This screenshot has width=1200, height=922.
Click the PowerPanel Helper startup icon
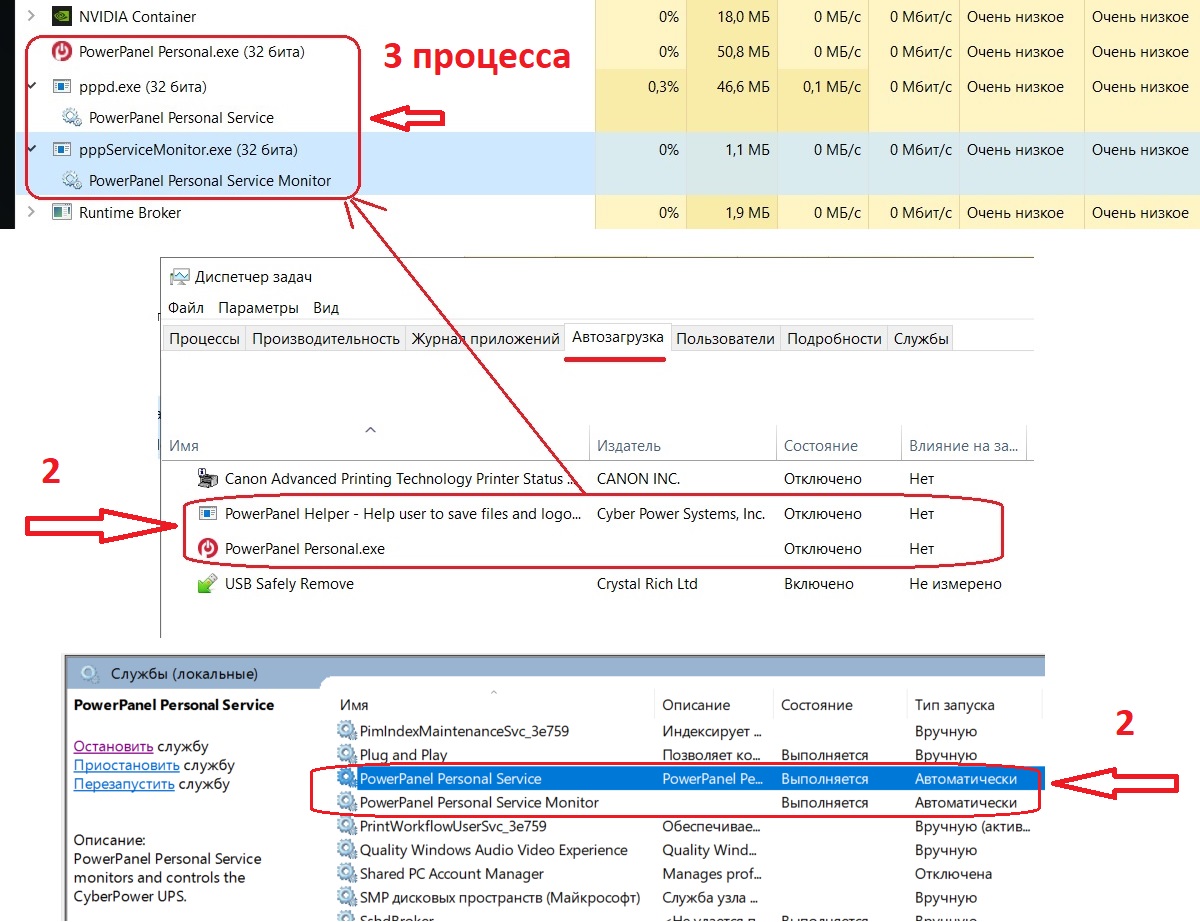(x=208, y=514)
